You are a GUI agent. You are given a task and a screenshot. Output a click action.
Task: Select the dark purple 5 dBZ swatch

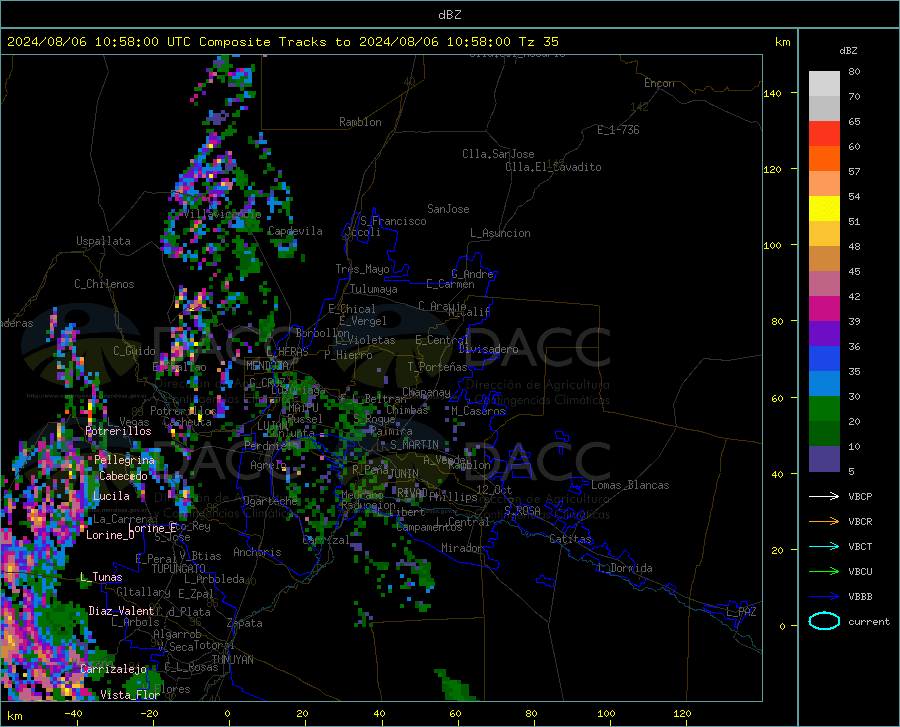point(824,459)
